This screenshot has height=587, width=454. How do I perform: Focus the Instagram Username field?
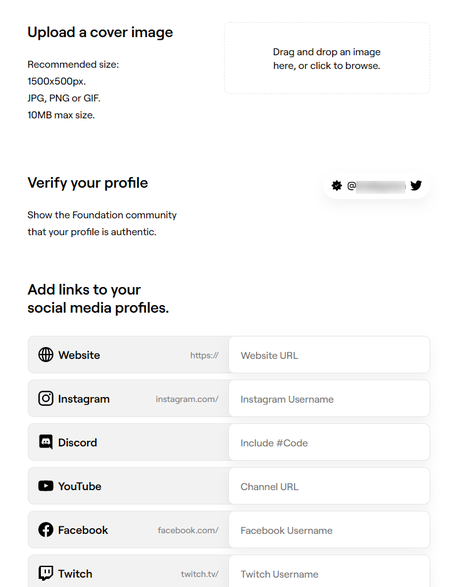pos(329,398)
